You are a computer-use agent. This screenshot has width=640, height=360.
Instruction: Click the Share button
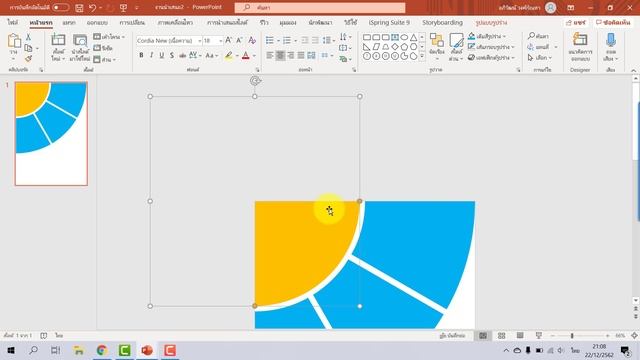tap(576, 23)
